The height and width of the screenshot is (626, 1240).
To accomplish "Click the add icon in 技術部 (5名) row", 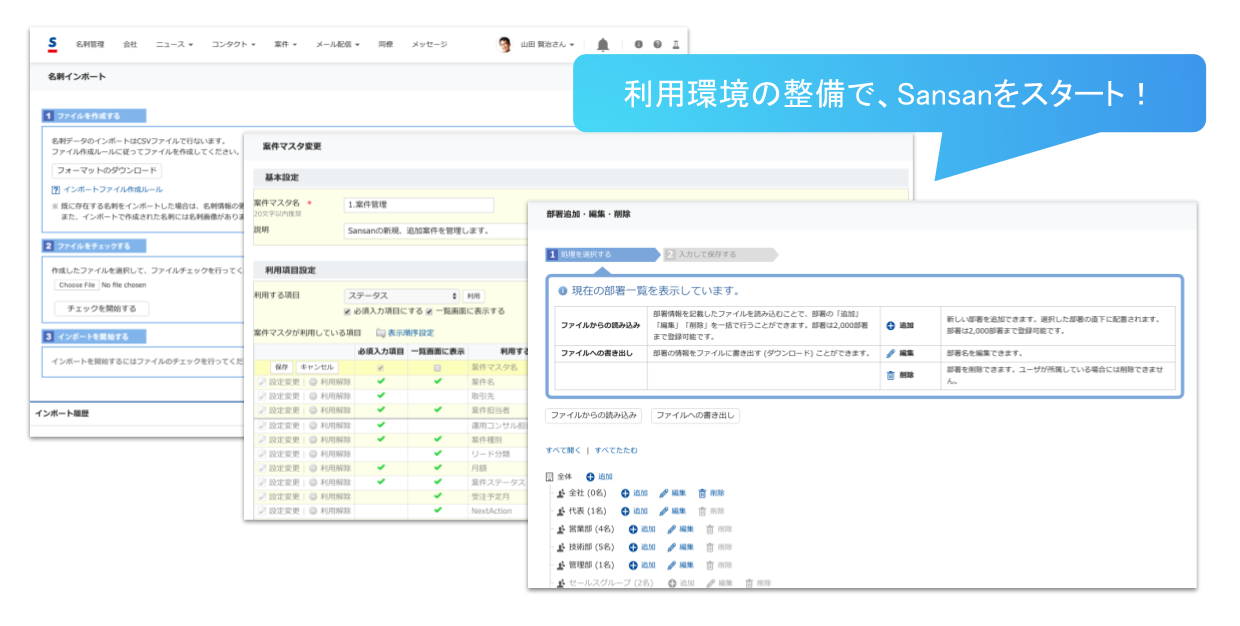I will click(x=633, y=547).
